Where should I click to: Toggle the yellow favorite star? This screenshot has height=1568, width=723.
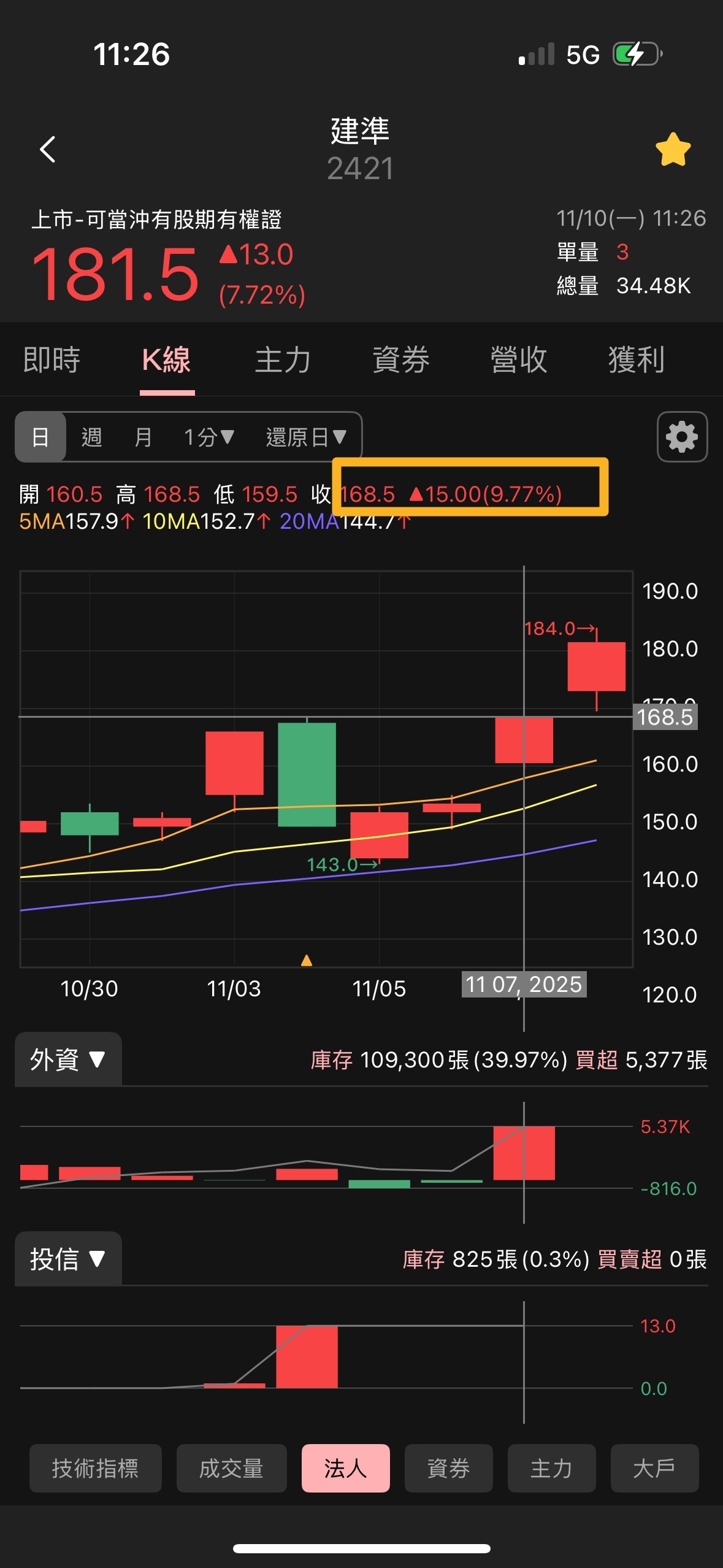coord(673,150)
